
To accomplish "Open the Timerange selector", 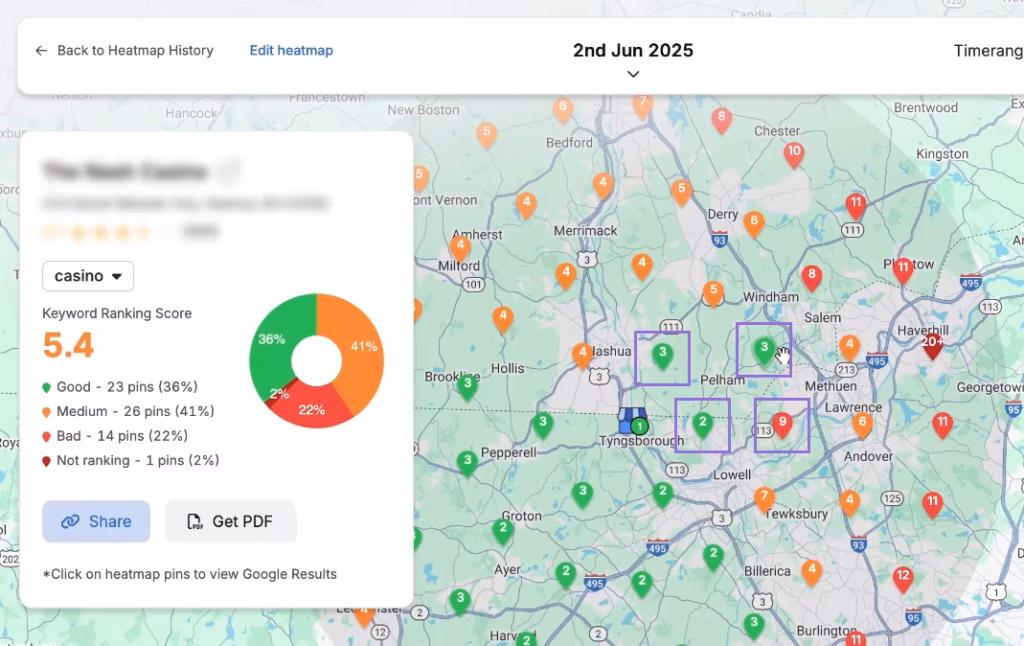I will click(988, 50).
